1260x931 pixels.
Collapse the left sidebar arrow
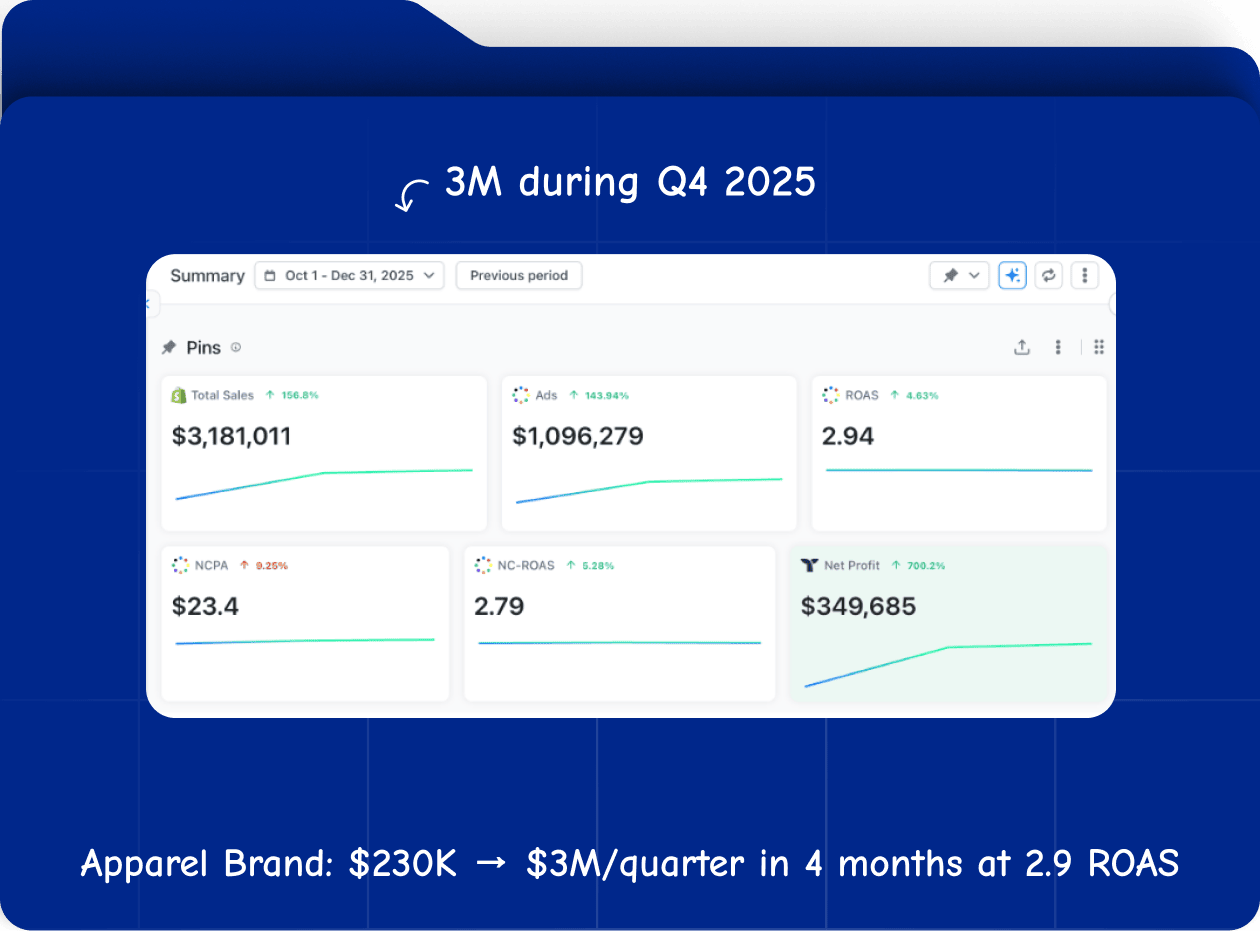click(150, 302)
